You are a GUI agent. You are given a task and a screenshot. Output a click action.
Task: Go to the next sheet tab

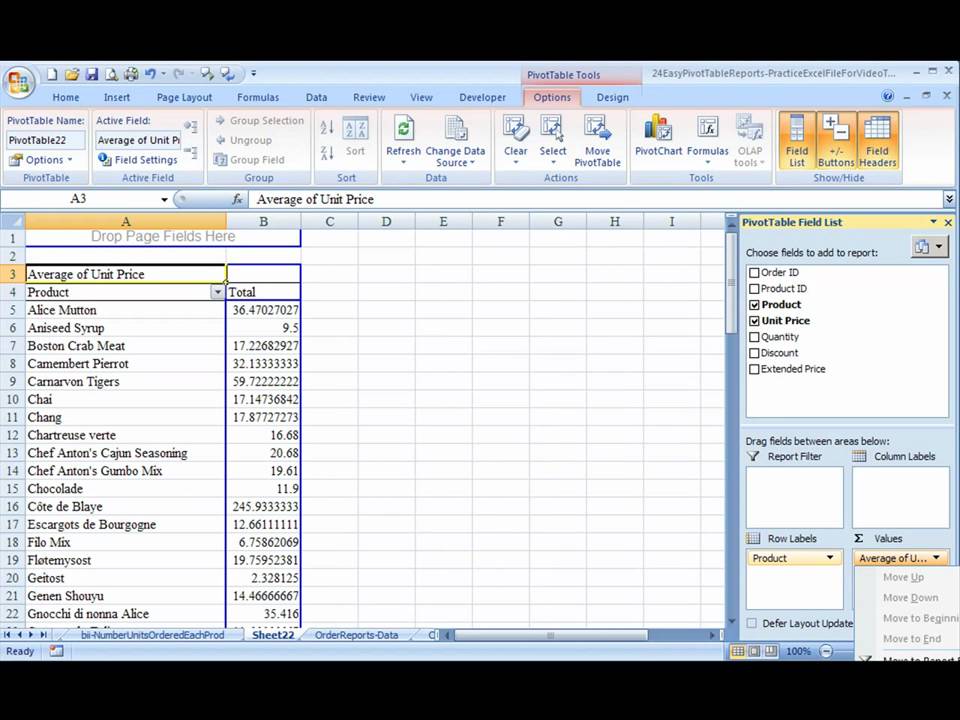tap(31, 635)
